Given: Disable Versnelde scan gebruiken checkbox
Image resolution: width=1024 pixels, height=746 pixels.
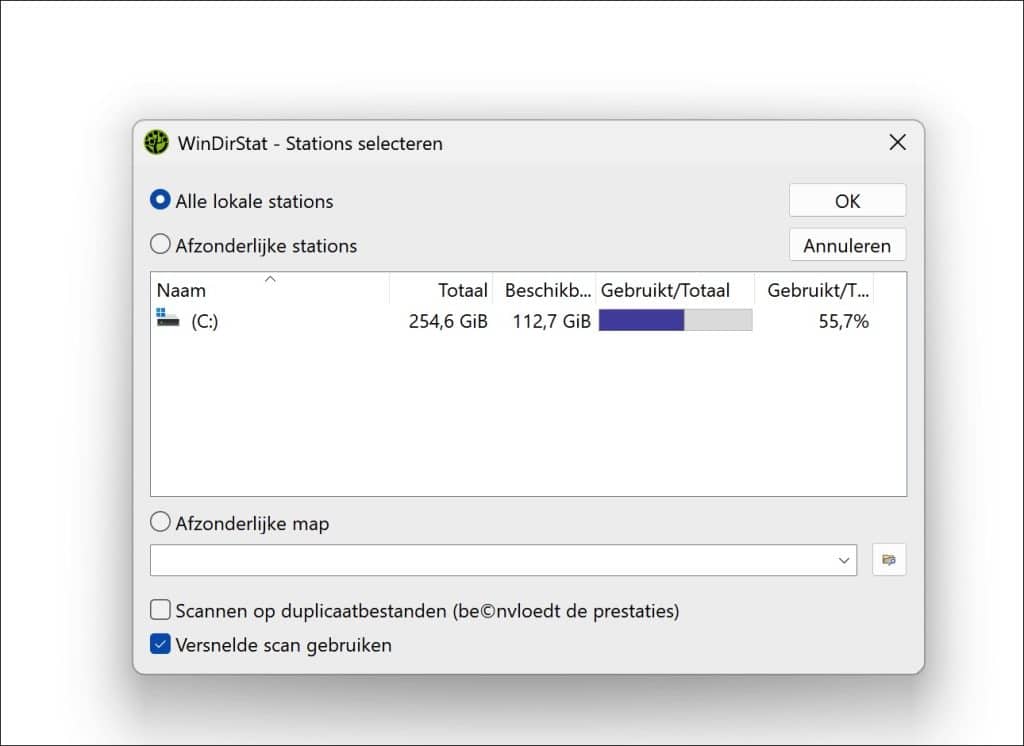Looking at the screenshot, I should 160,644.
